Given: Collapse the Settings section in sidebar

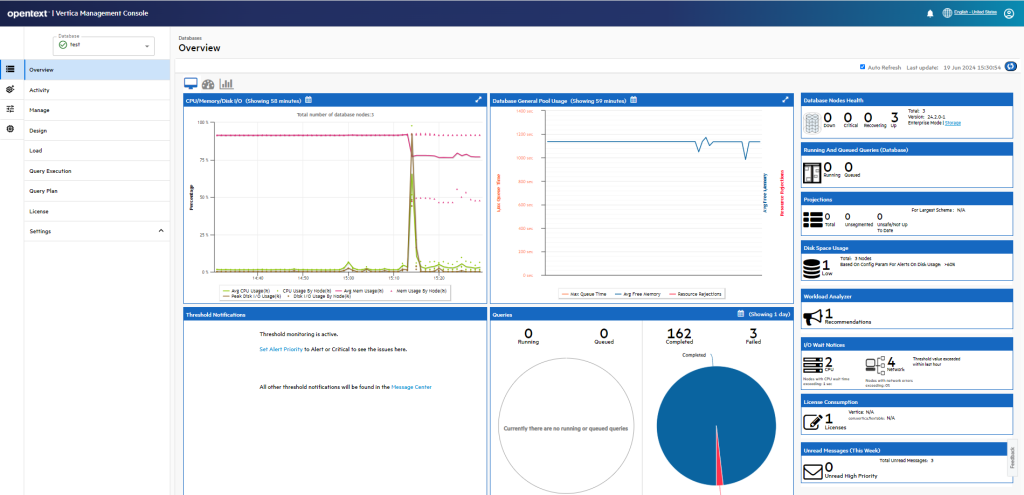Looking at the screenshot, I should pyautogui.click(x=161, y=231).
